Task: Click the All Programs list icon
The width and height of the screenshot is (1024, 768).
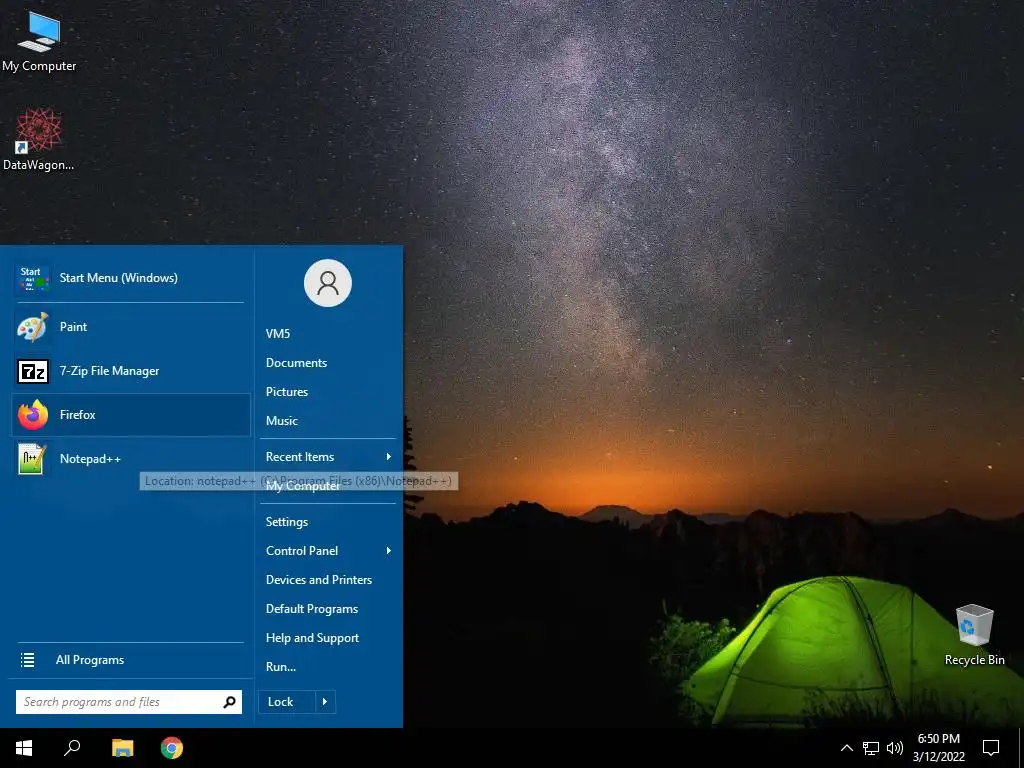Action: pos(27,660)
